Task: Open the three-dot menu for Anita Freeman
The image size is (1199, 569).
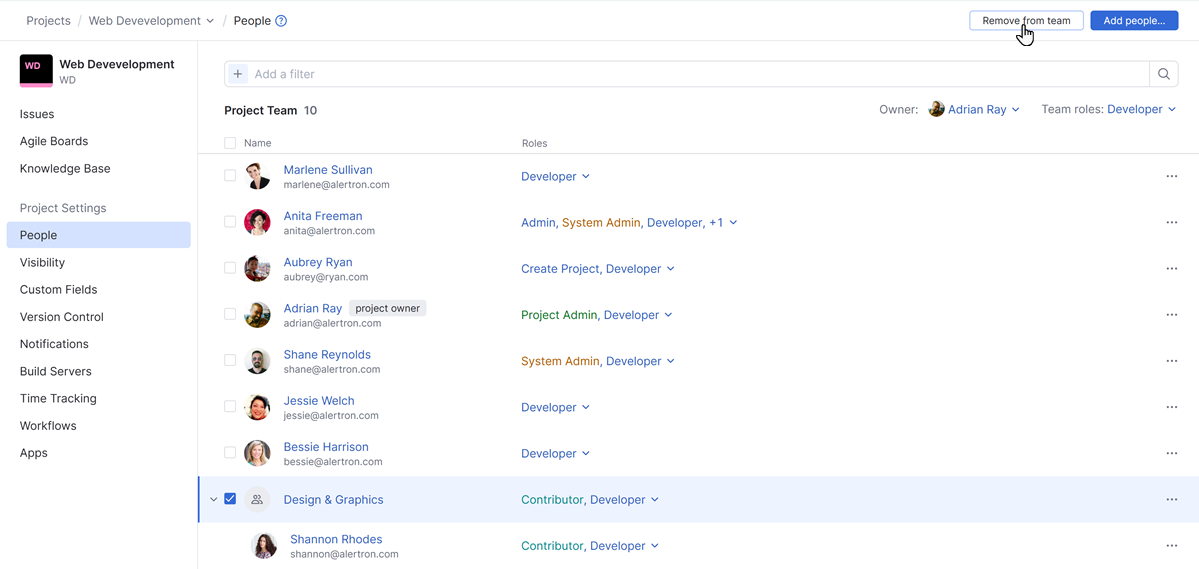Action: point(1171,223)
